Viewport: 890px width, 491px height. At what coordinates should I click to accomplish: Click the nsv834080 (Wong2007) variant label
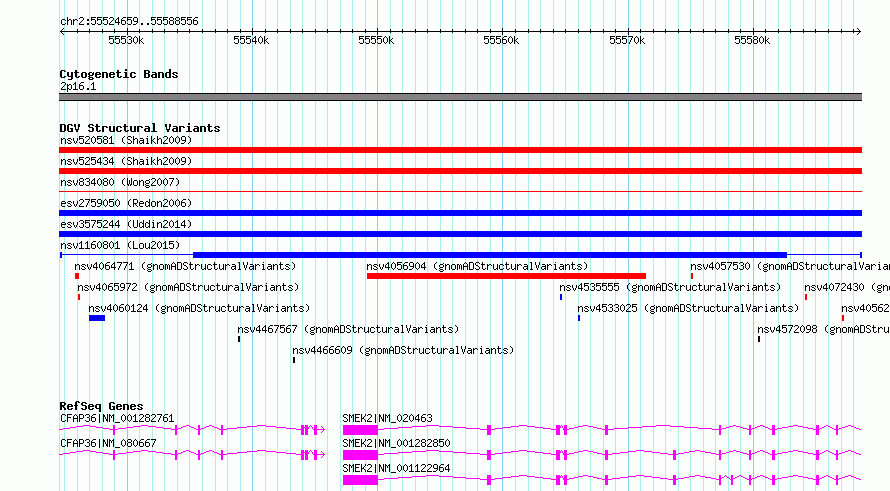click(x=120, y=182)
